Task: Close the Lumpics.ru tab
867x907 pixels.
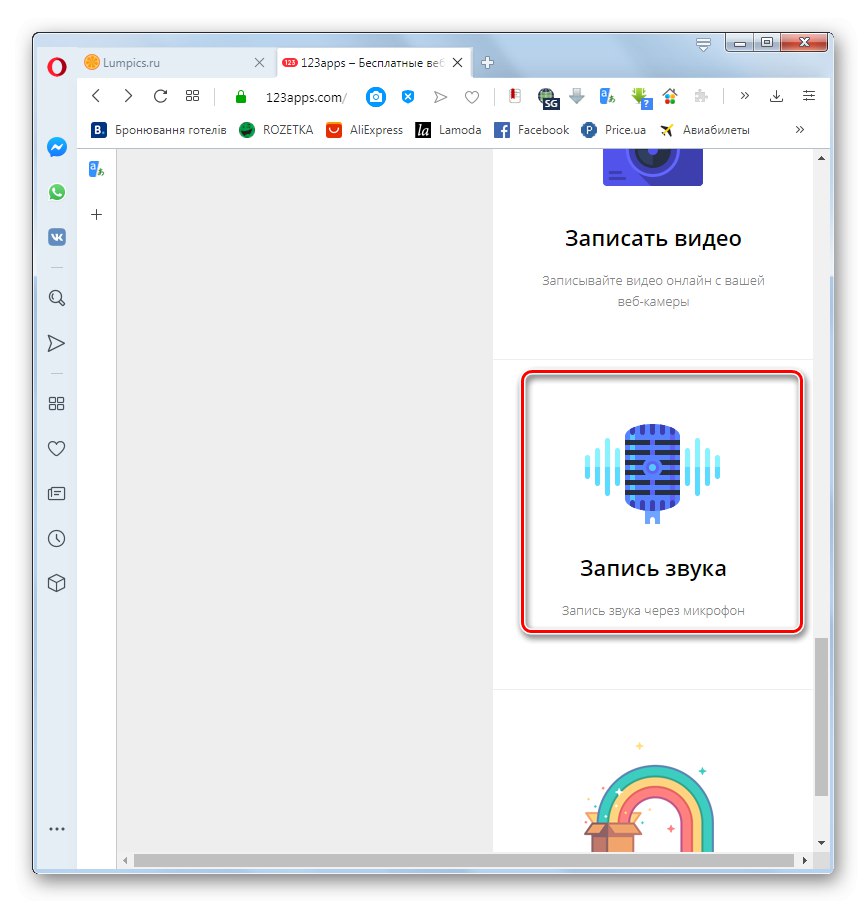Action: pyautogui.click(x=260, y=62)
